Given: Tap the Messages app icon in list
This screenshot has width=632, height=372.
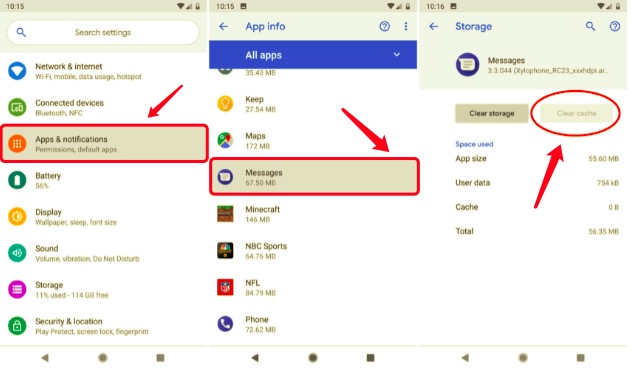Looking at the screenshot, I should (x=225, y=177).
